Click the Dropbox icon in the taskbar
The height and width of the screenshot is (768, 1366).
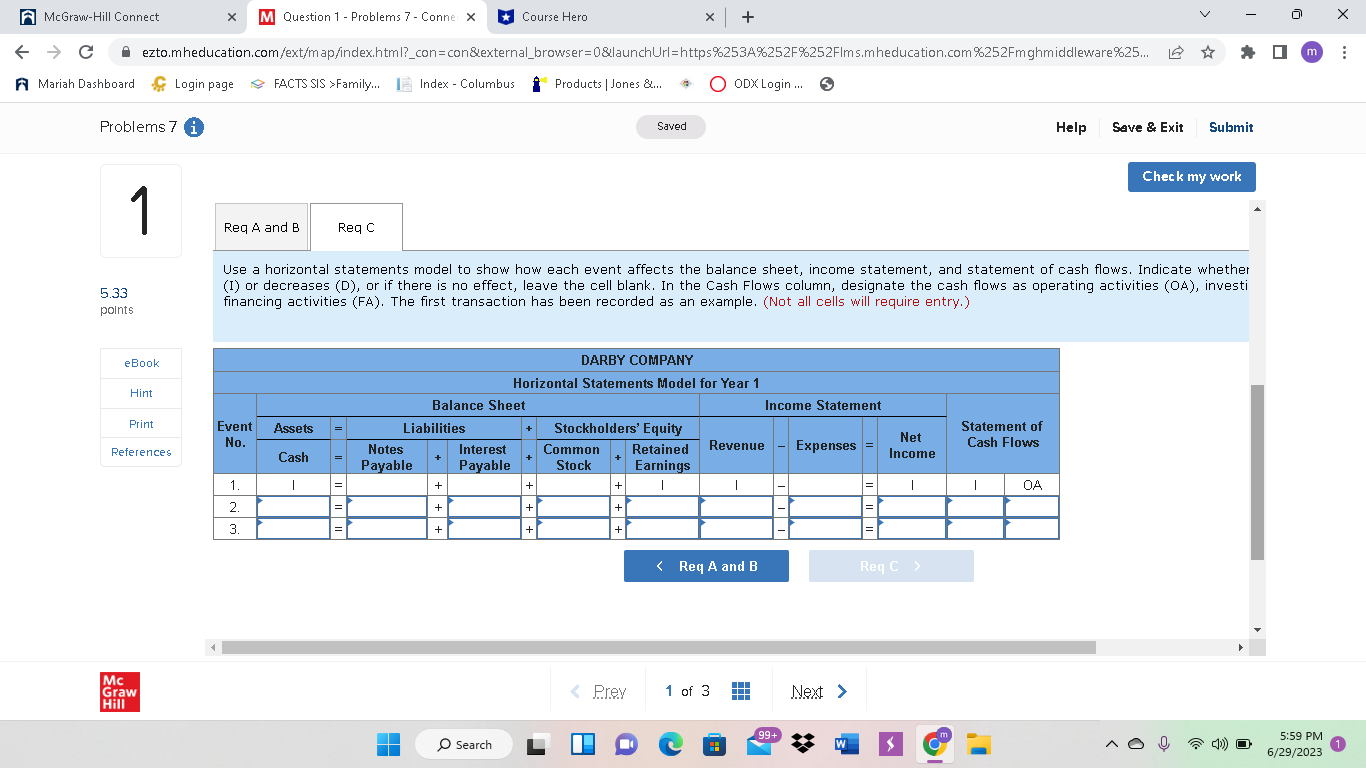(802, 744)
